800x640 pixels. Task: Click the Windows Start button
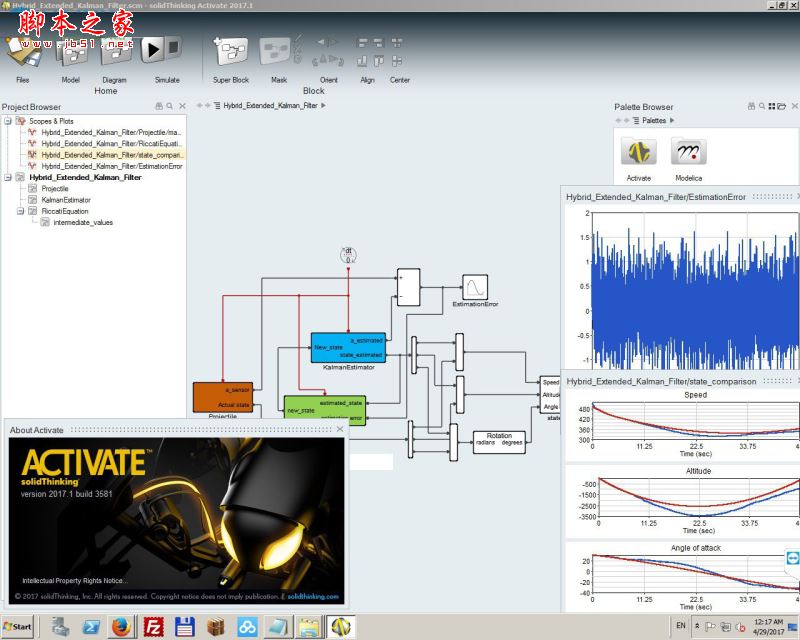(17, 626)
